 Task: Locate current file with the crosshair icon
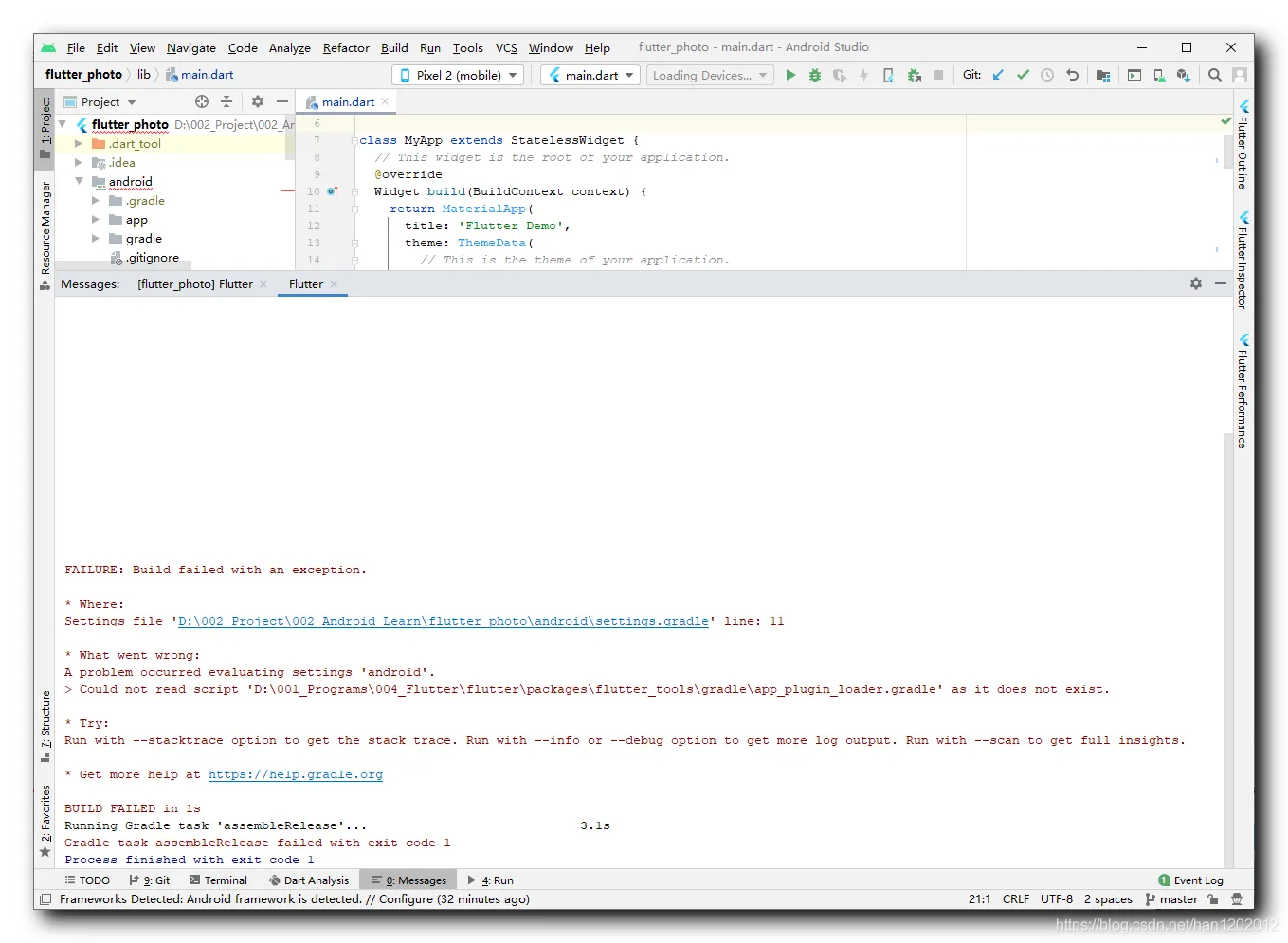201,101
